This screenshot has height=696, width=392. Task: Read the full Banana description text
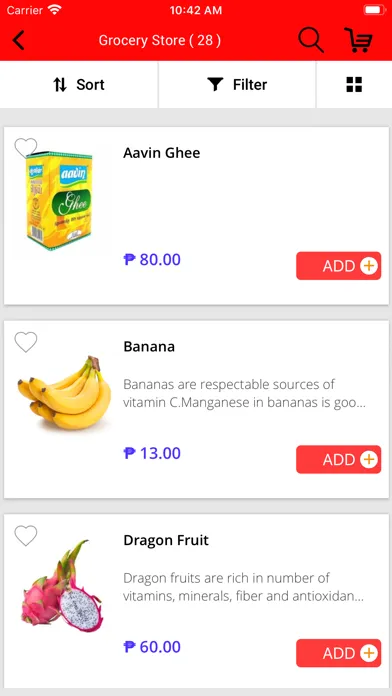(245, 394)
